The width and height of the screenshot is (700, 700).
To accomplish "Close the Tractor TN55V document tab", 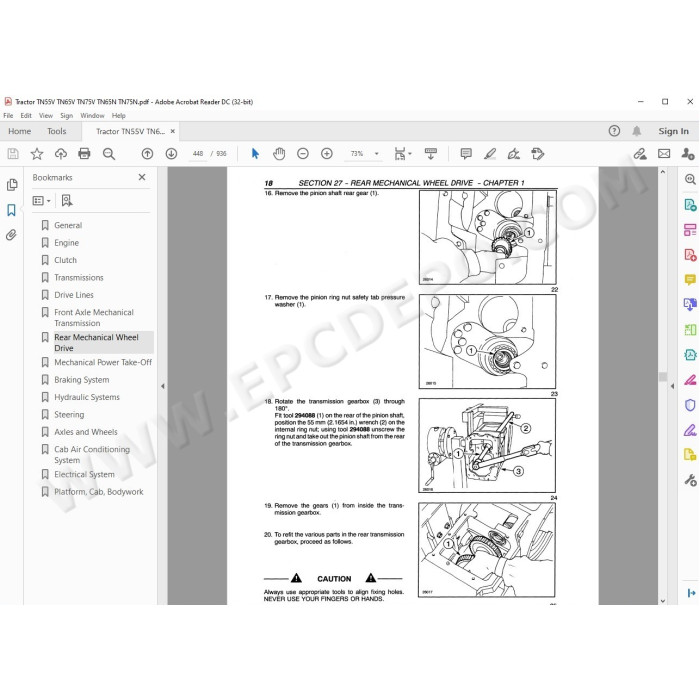I will click(x=172, y=131).
